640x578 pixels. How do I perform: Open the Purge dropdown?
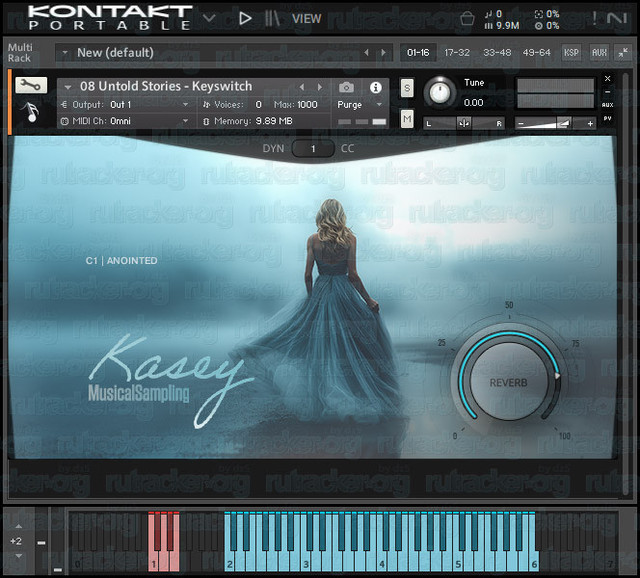tap(360, 104)
